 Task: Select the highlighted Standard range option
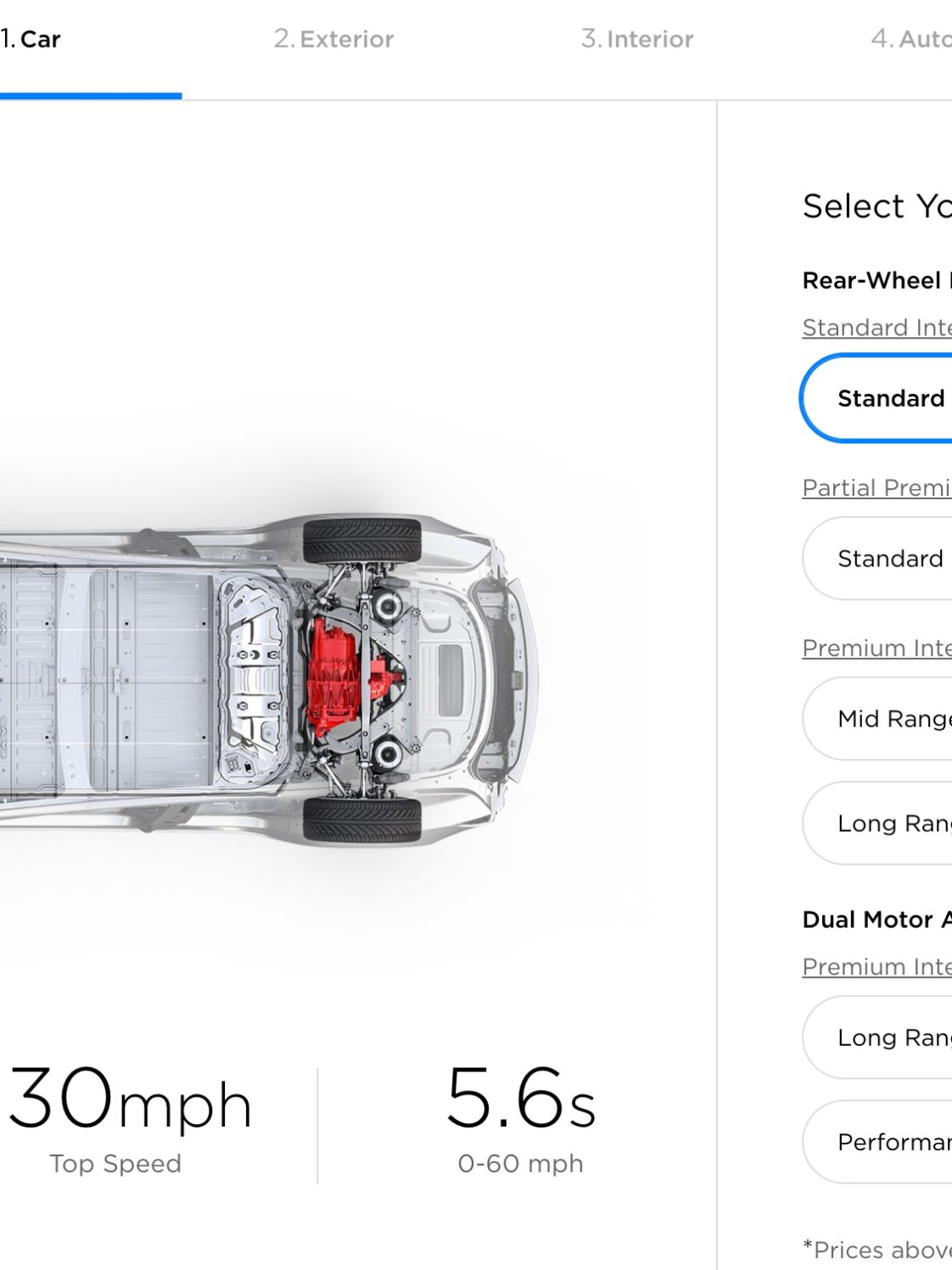point(876,398)
